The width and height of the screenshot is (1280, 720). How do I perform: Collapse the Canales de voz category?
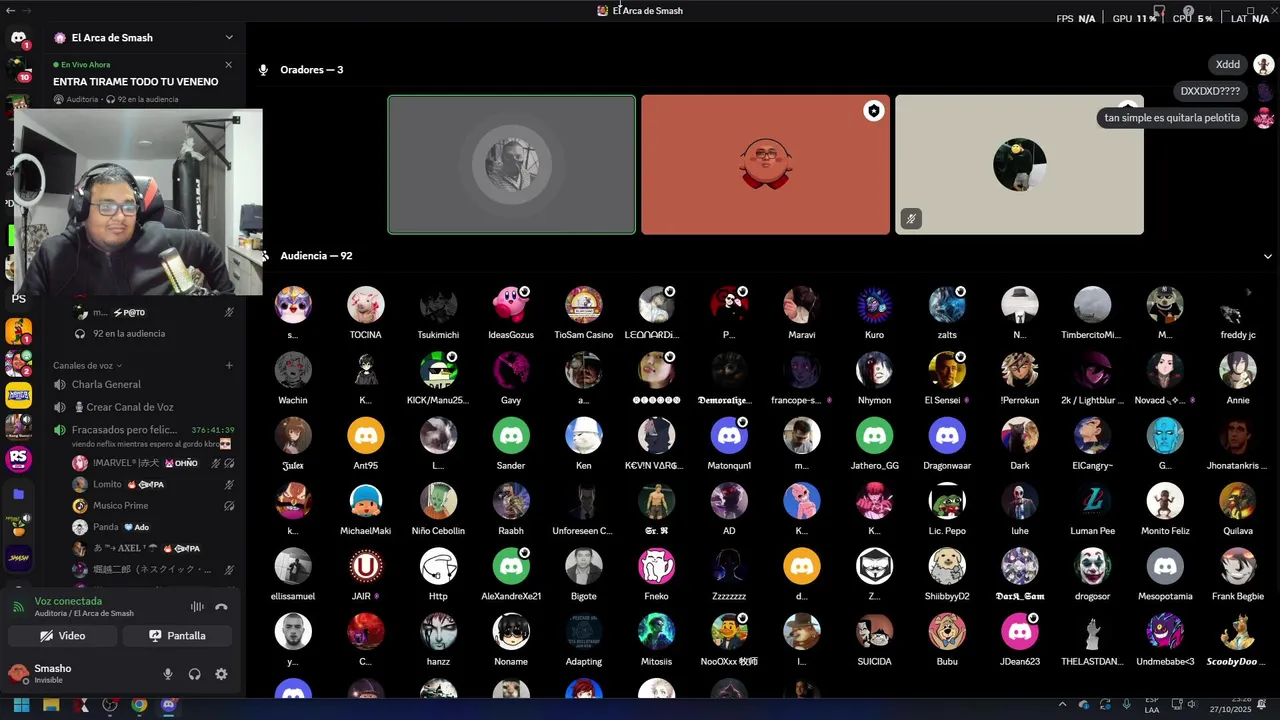click(x=88, y=366)
